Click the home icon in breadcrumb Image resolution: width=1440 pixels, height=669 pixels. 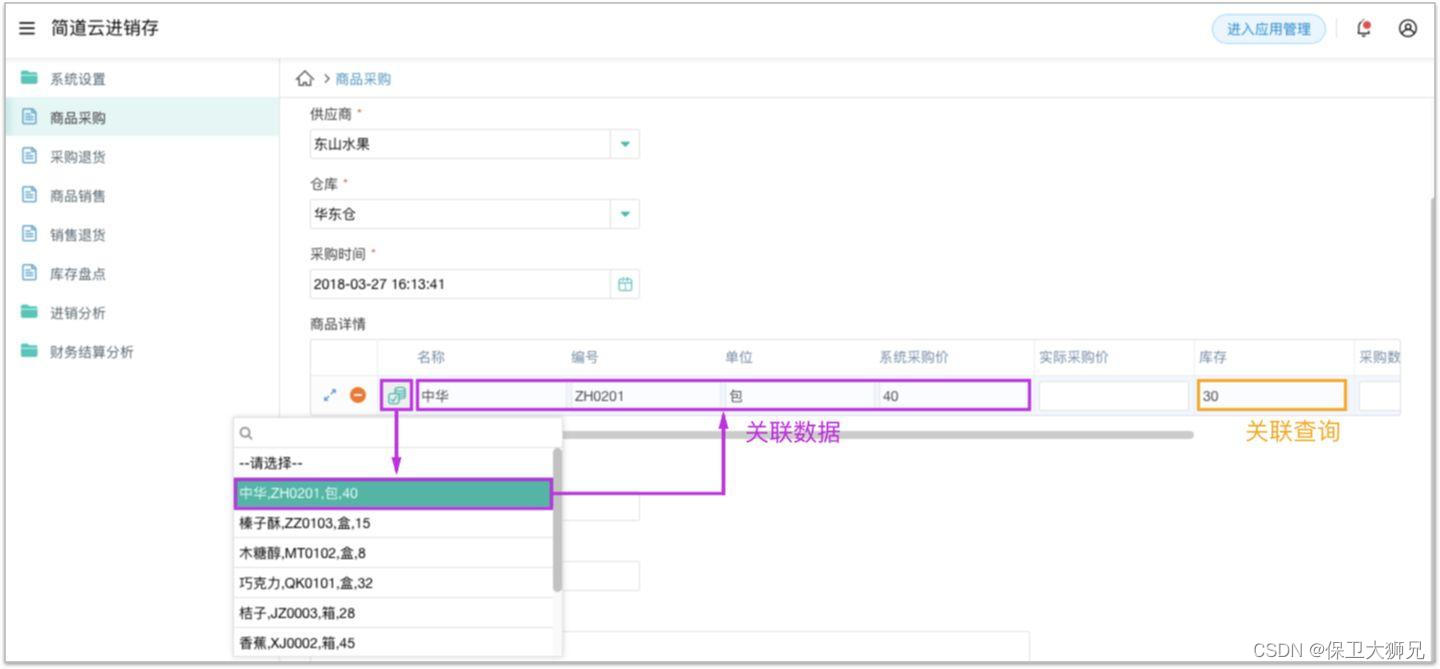coord(305,78)
